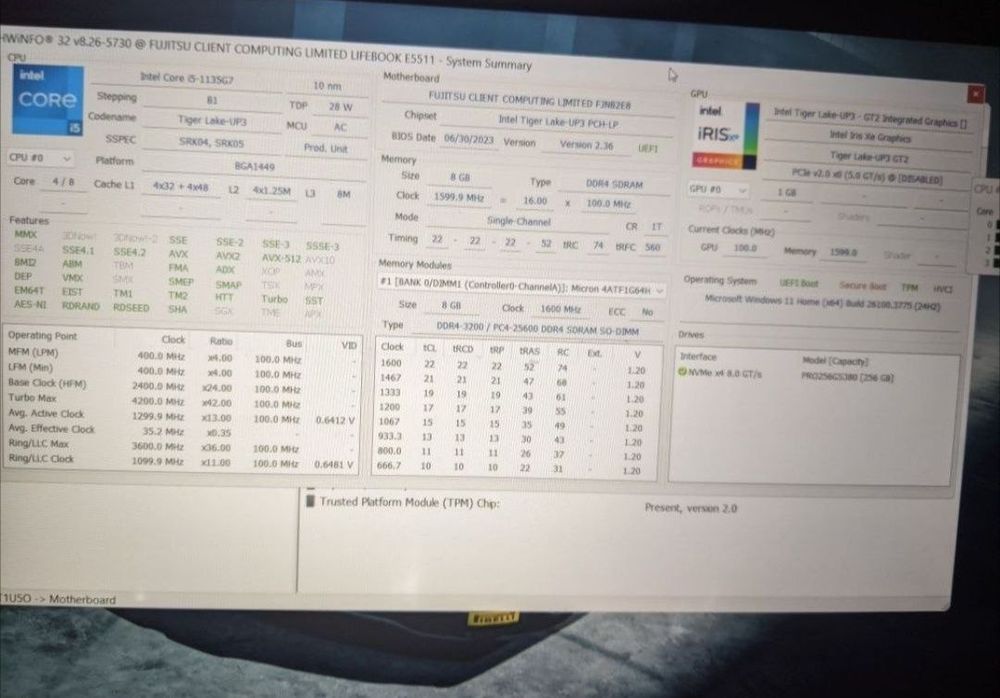Click the FUJITSU CLIENT COMPUTING LIMITED FJNB2E8 motherboard field
Viewport: 1000px width, 698px height.
click(529, 100)
